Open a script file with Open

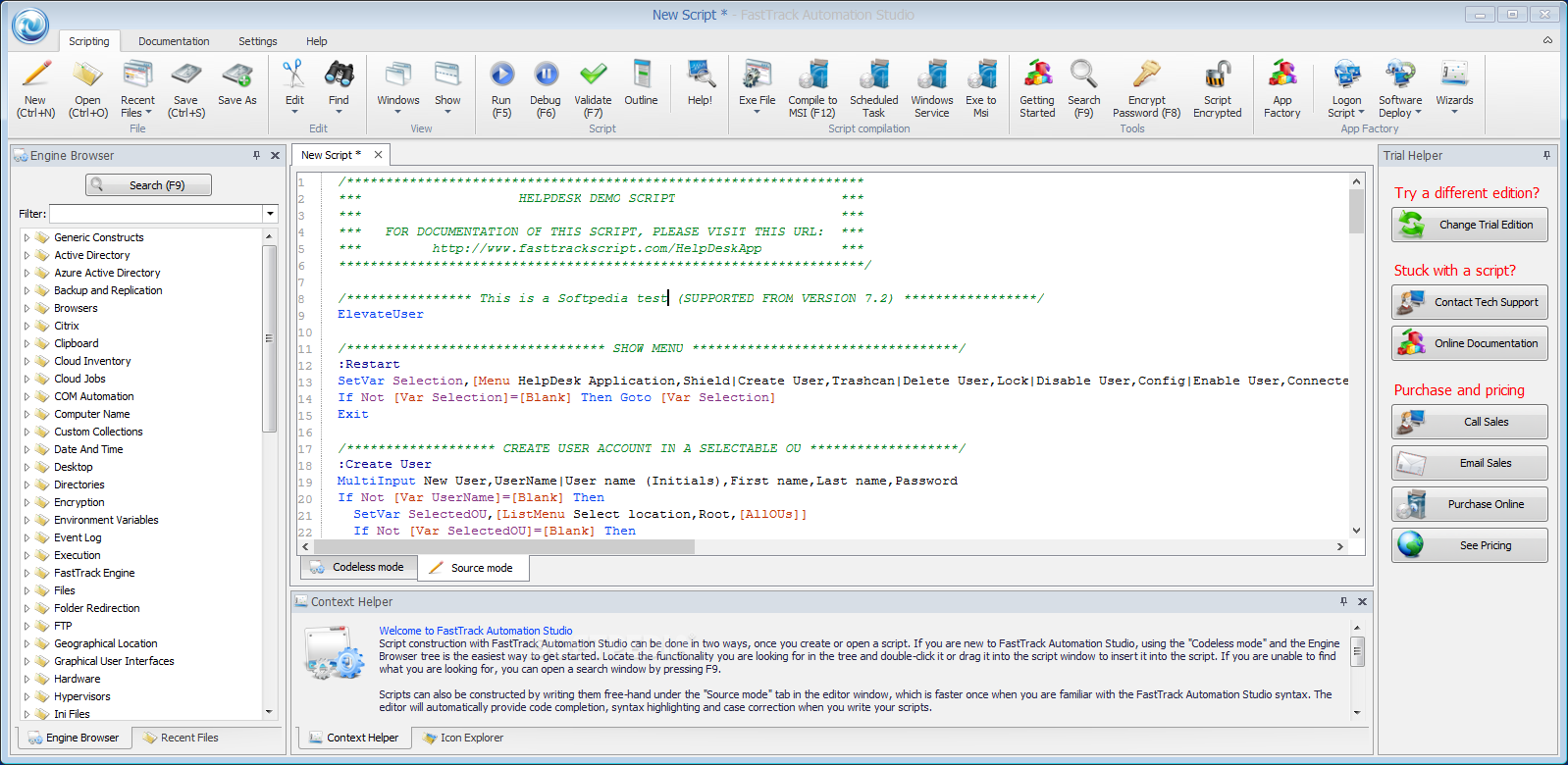(x=88, y=88)
